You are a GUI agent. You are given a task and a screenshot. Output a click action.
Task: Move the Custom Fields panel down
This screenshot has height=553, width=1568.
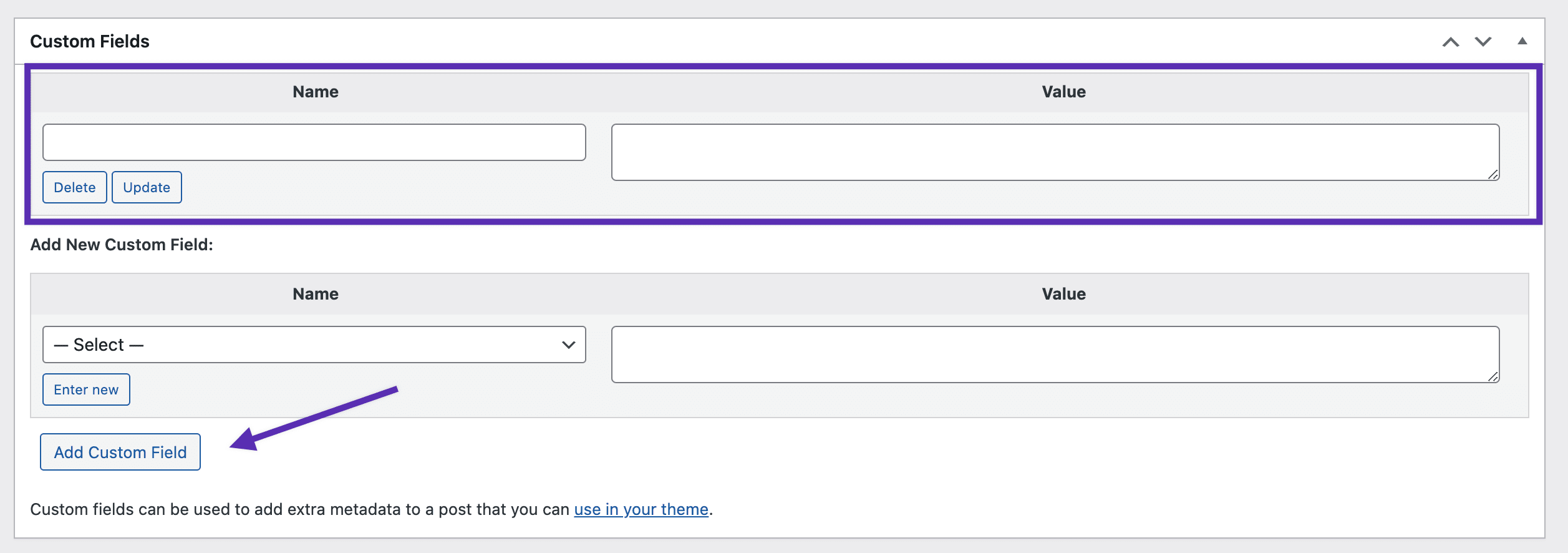pos(1483,41)
